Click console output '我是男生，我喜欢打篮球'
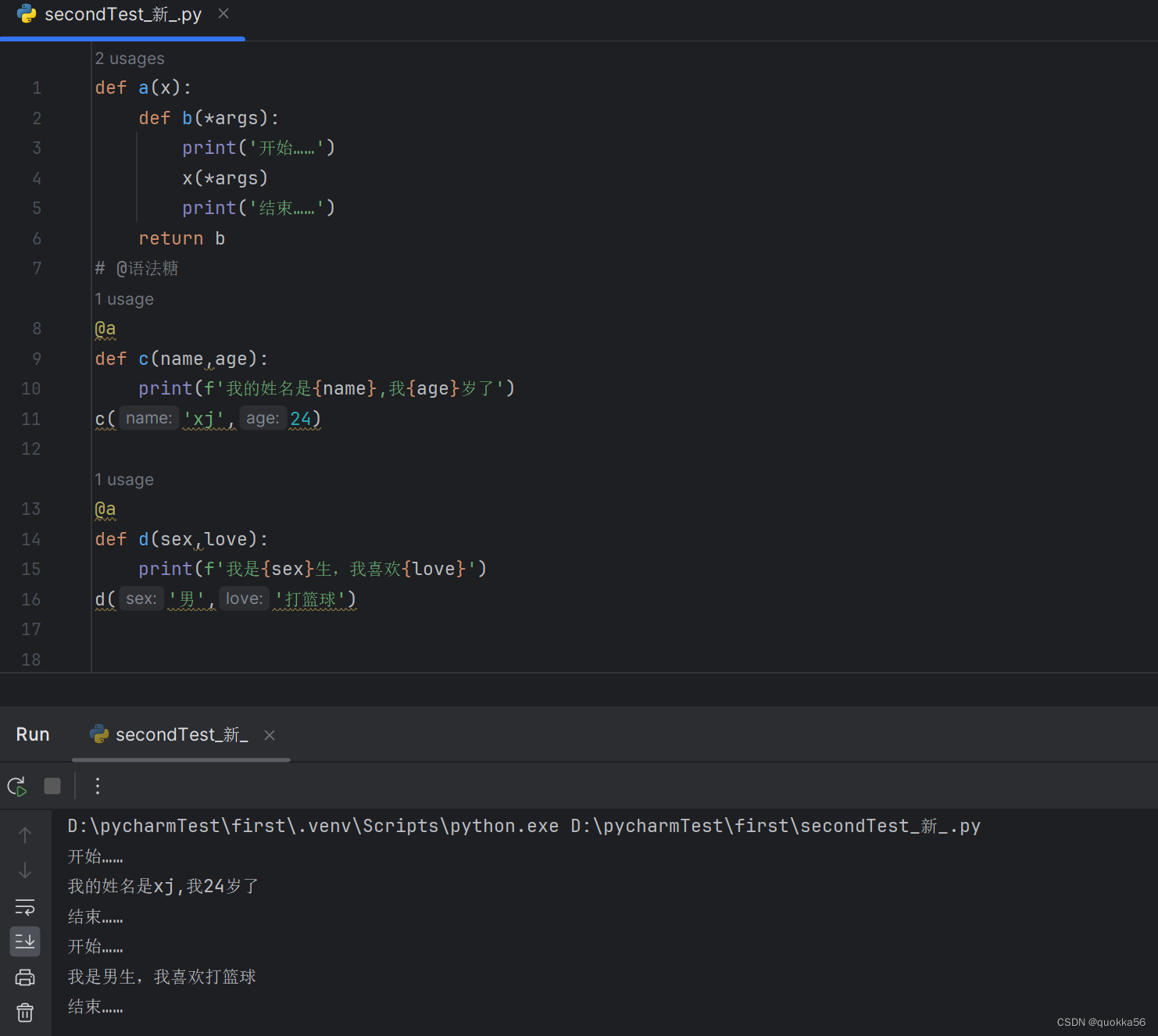The image size is (1158, 1036). (162, 977)
